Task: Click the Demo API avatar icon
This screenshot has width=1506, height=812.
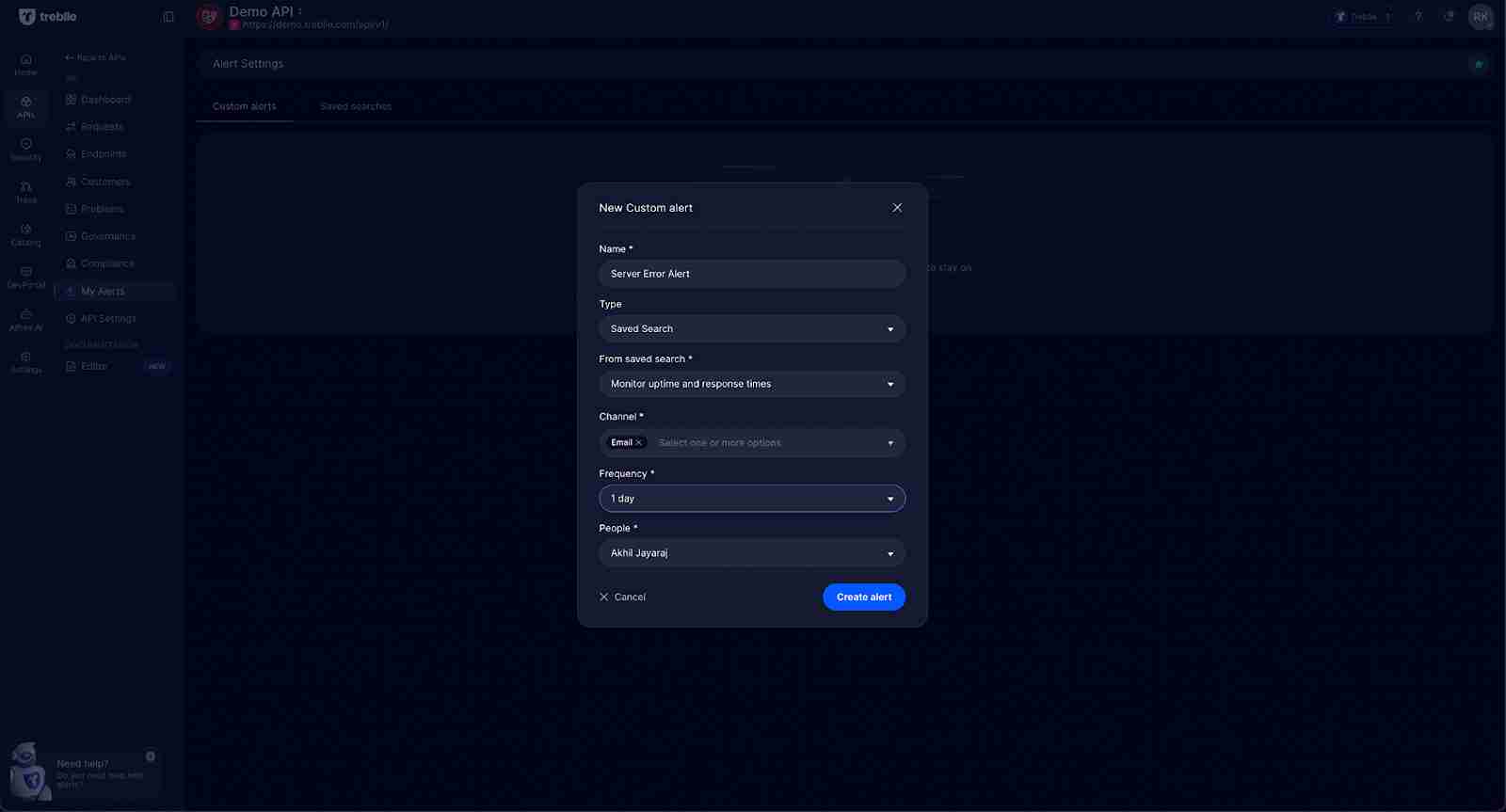Action: click(x=209, y=17)
